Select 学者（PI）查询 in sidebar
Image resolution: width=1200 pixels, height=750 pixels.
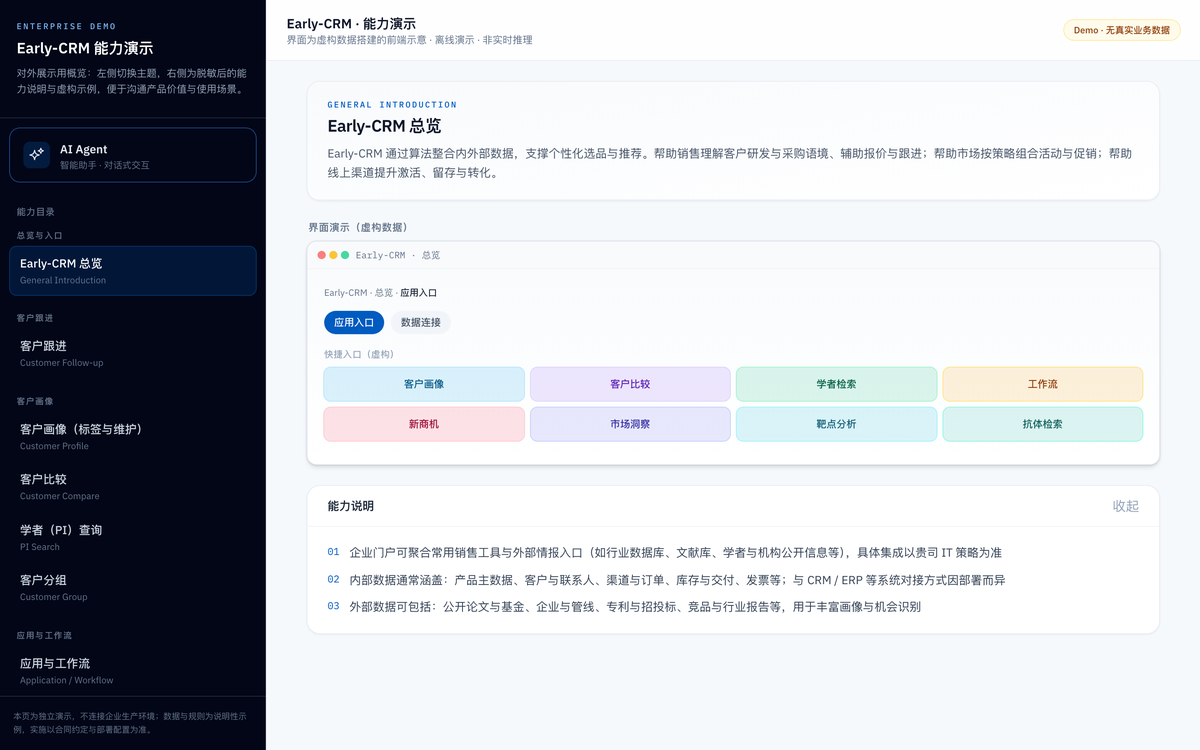click(133, 537)
